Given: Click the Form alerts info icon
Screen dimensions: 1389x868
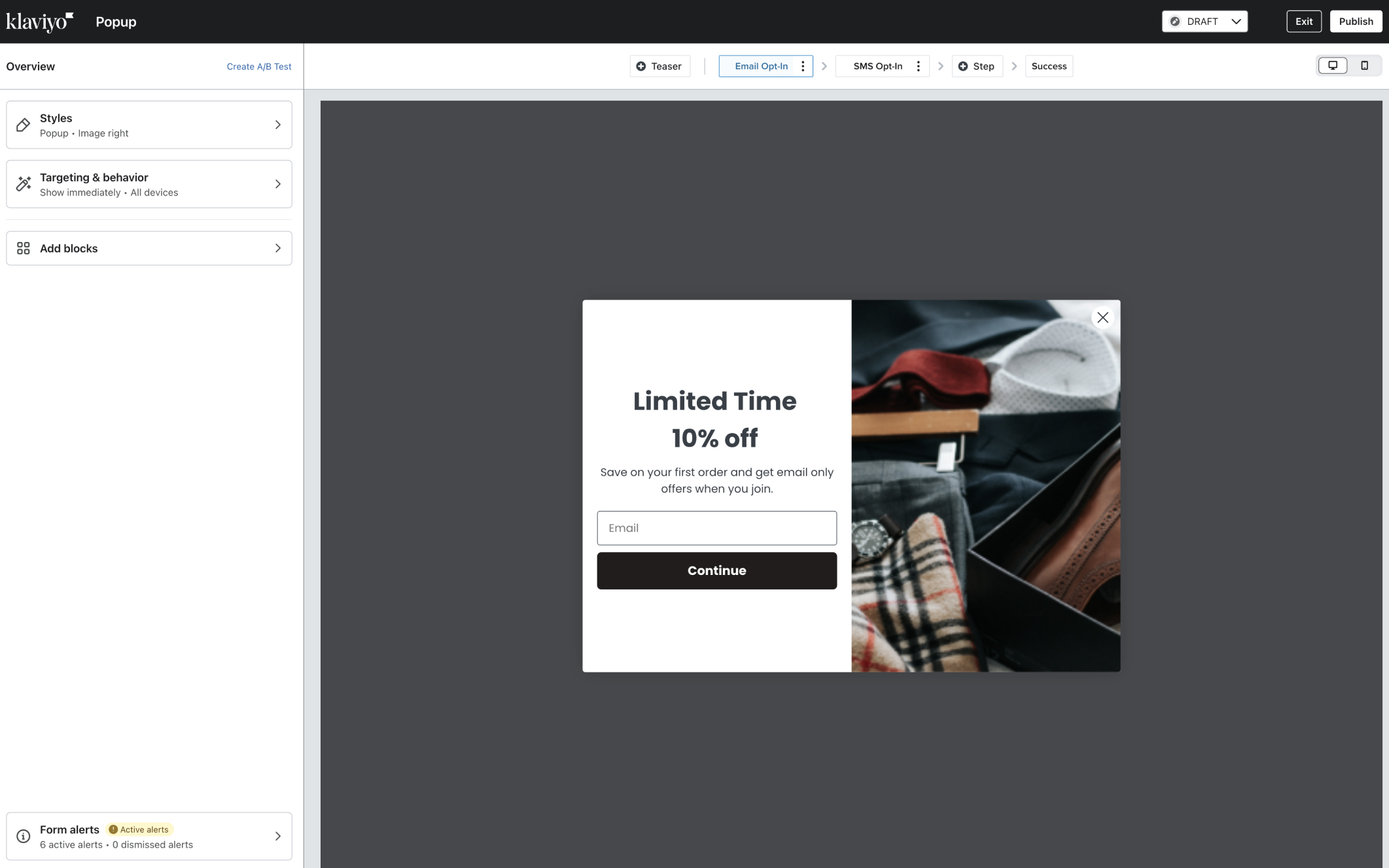Looking at the screenshot, I should click(24, 836).
